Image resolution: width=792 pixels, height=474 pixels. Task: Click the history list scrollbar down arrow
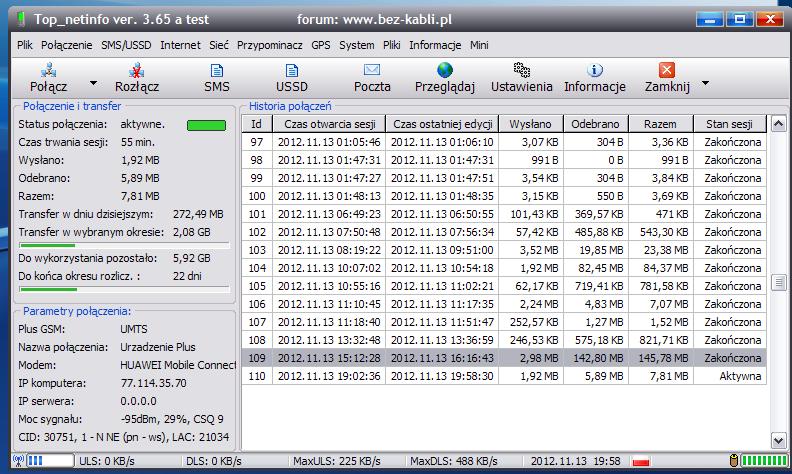pyautogui.click(x=777, y=442)
